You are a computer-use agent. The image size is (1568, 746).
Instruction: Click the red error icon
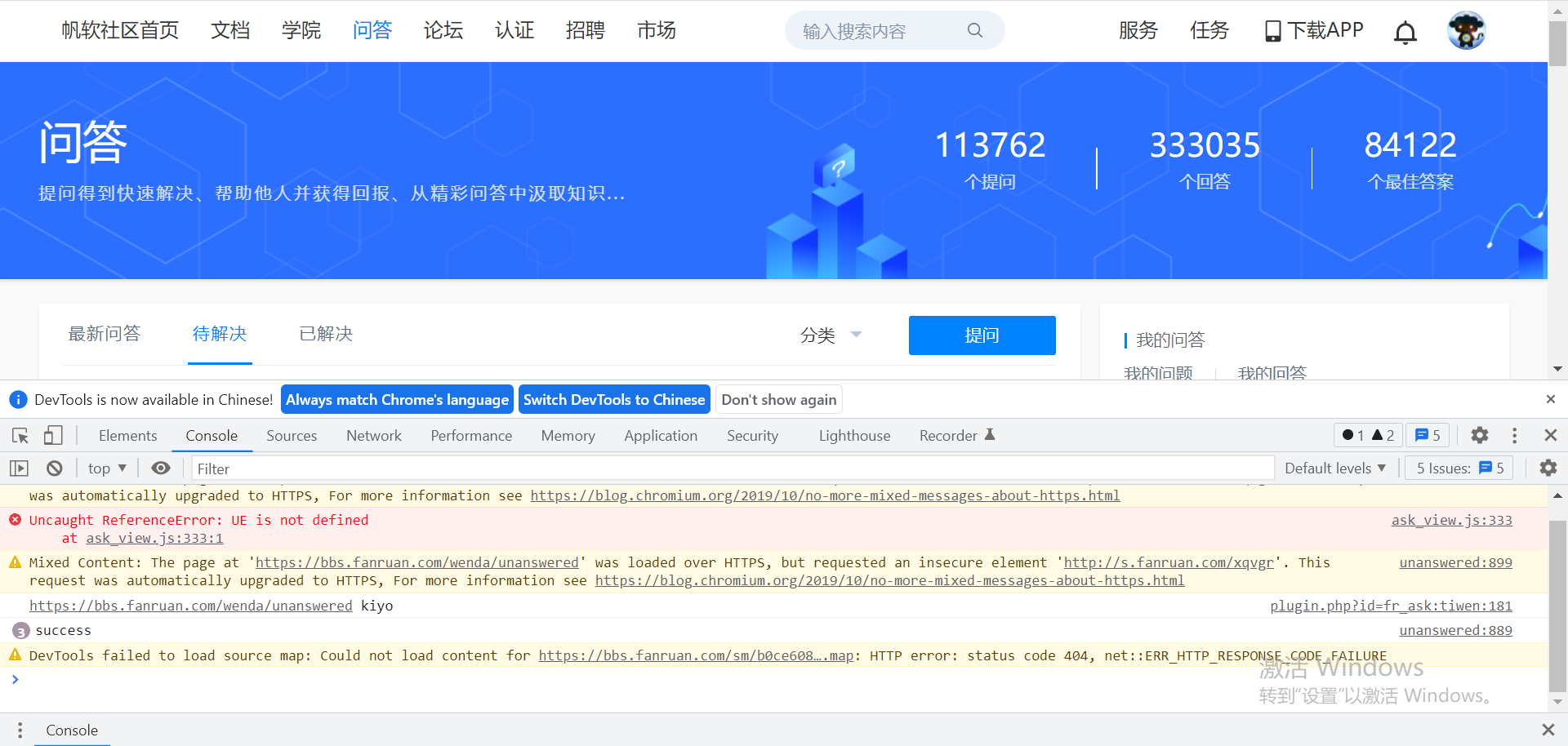(15, 520)
